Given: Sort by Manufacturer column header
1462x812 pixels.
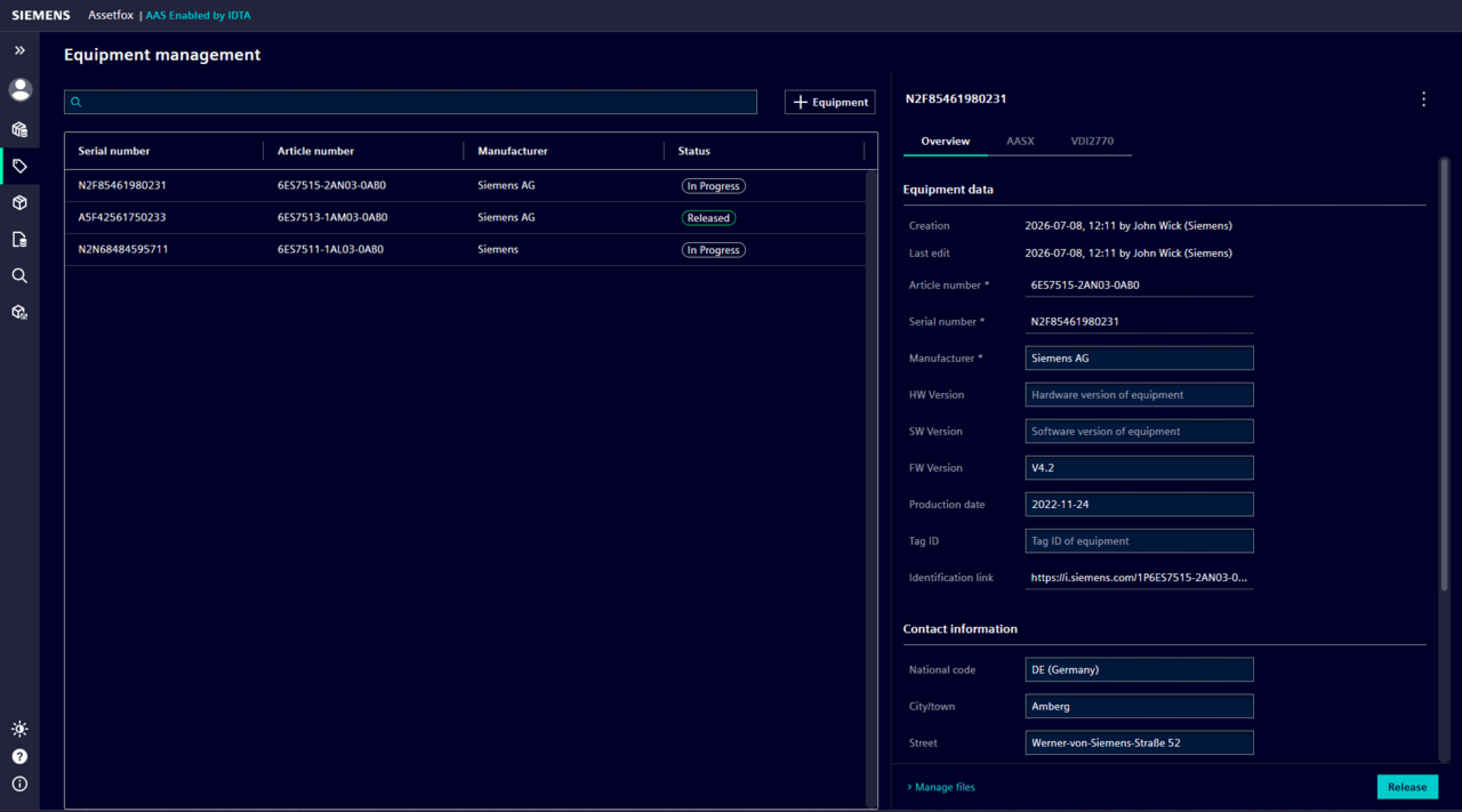Looking at the screenshot, I should coord(512,151).
